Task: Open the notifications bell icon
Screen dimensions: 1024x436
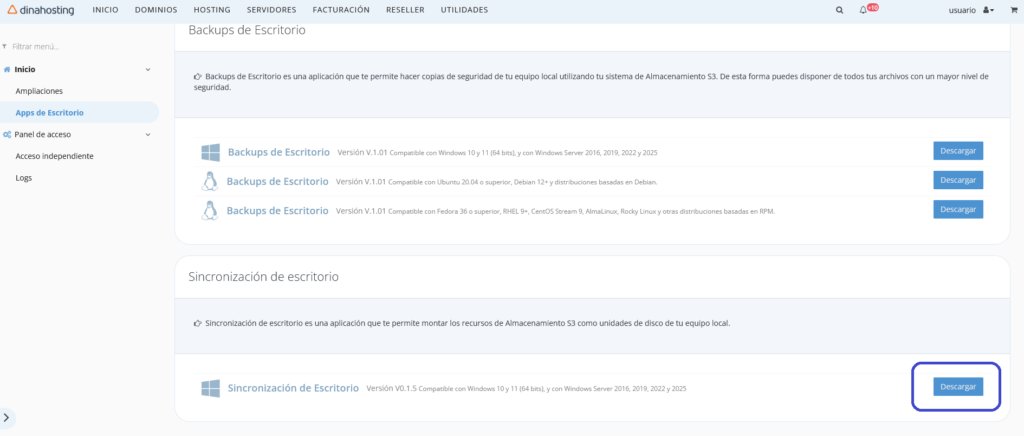Action: point(863,10)
